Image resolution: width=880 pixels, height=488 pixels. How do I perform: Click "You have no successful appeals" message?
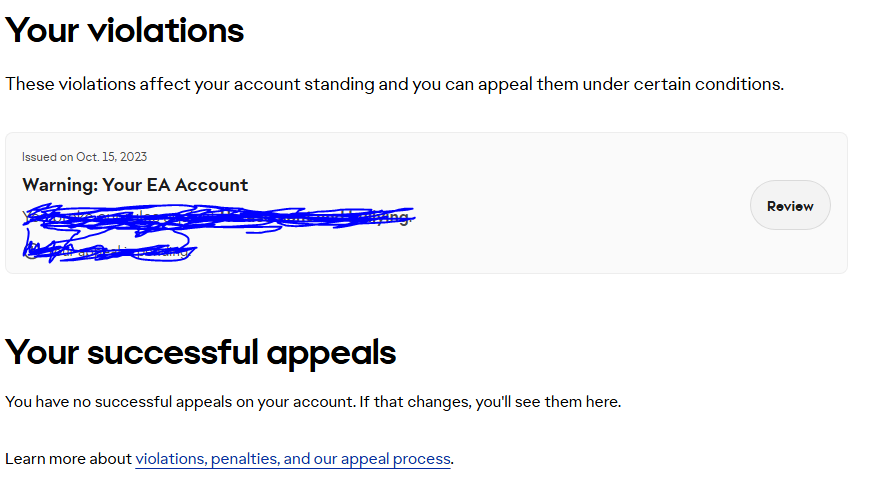click(118, 402)
